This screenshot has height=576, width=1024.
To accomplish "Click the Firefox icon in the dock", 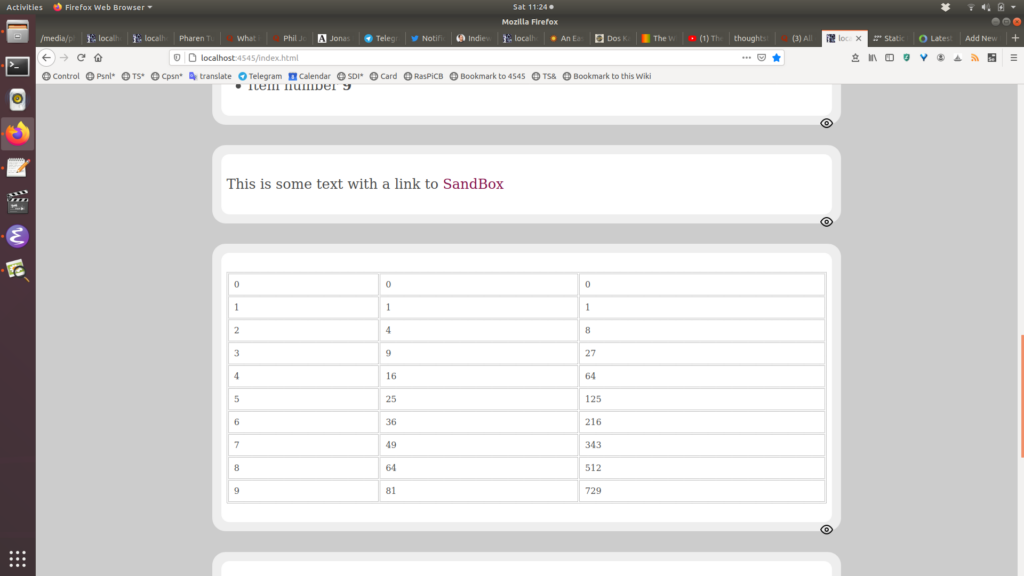I will tap(18, 134).
